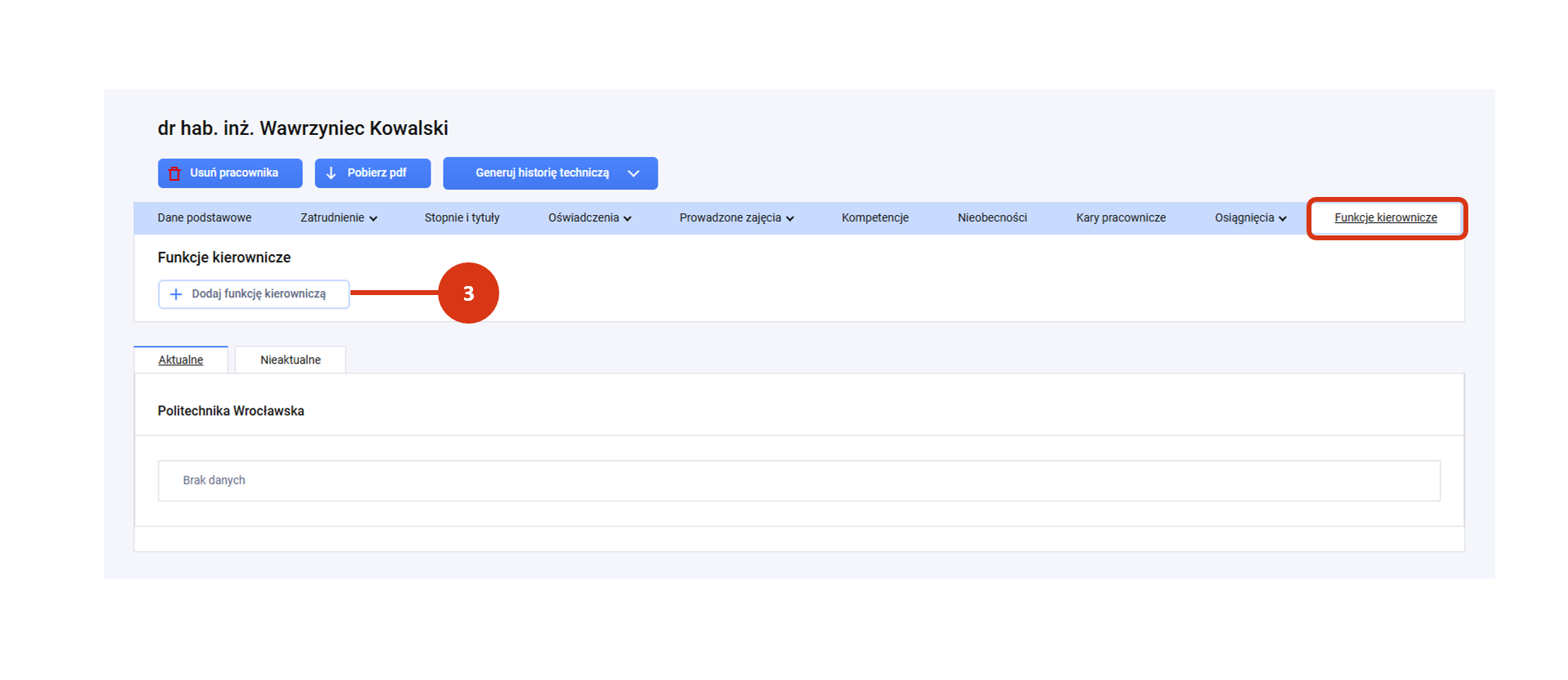The height and width of the screenshot is (680, 1568).
Task: Click the plus icon beside Dodaj funkcję kierowniczą
Action: click(176, 294)
